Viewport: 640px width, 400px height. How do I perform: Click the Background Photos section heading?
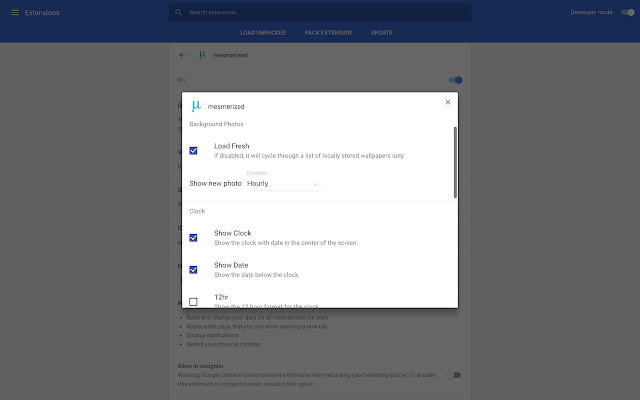tap(216, 124)
